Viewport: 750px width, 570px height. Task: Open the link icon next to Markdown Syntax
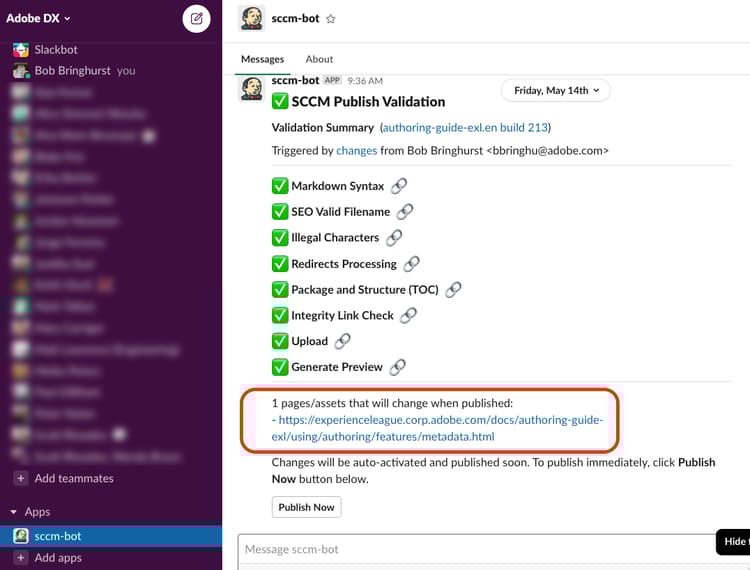pos(399,186)
